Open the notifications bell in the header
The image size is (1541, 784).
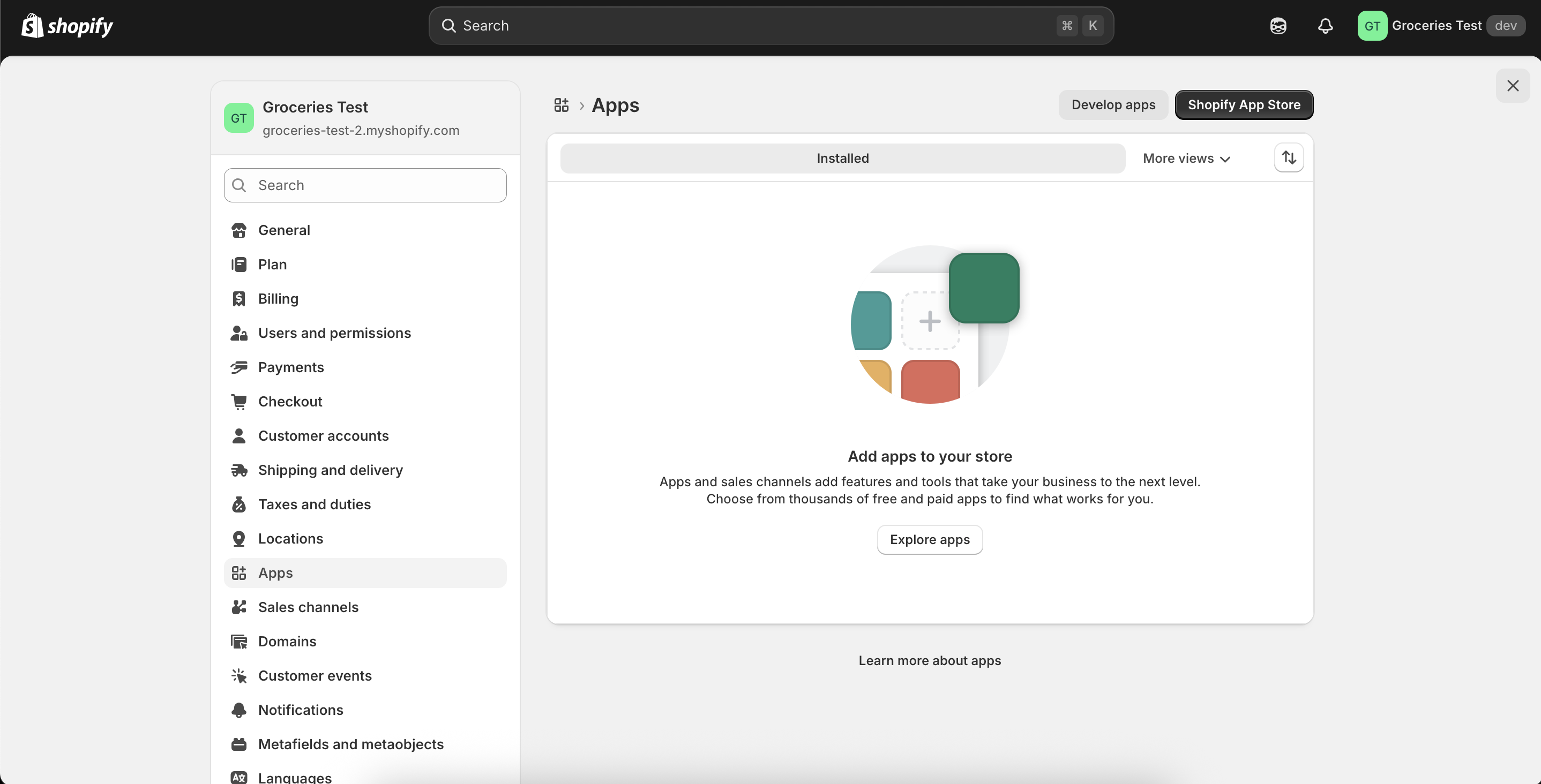tap(1325, 25)
